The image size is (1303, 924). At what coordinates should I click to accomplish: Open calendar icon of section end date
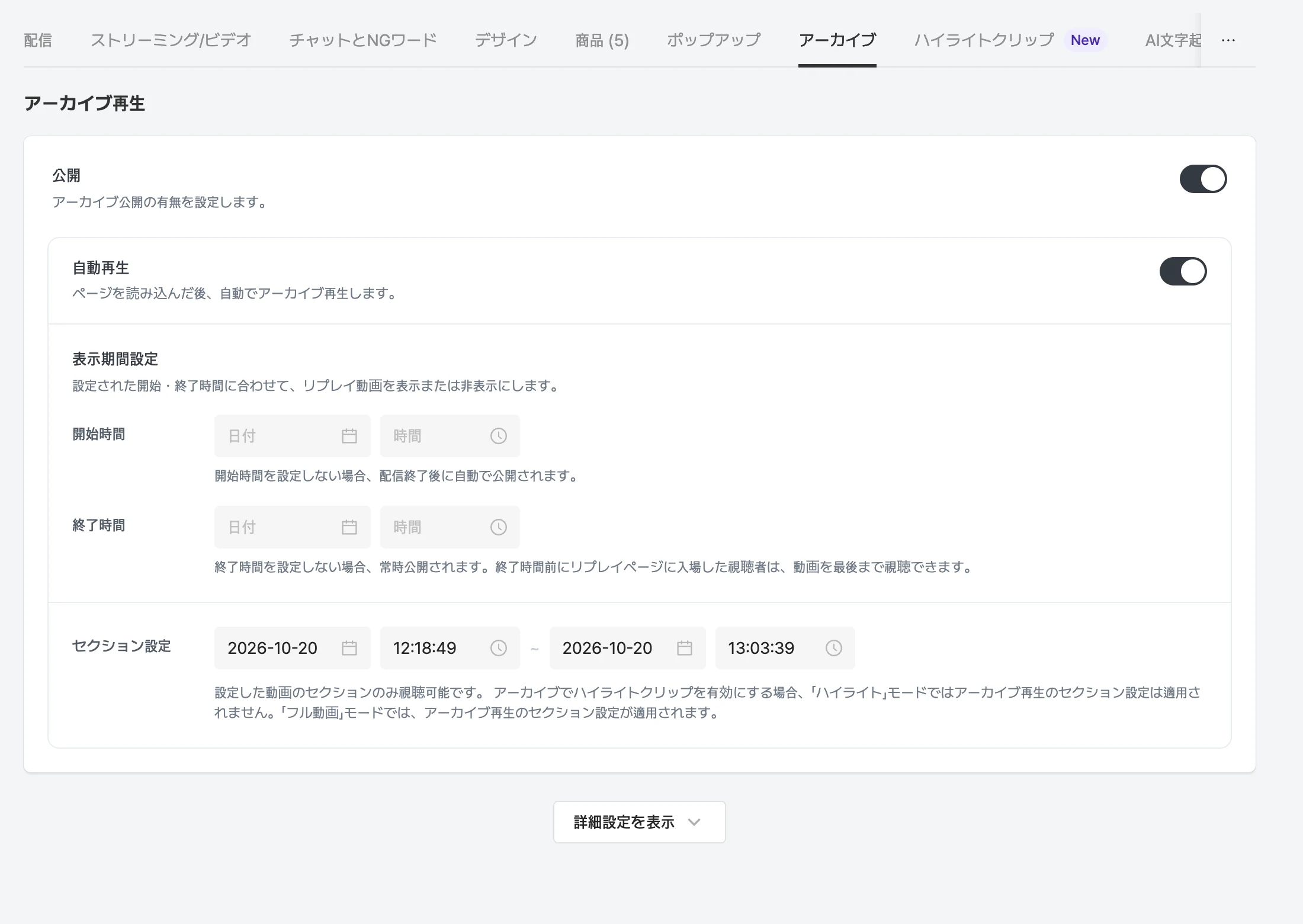[x=685, y=648]
